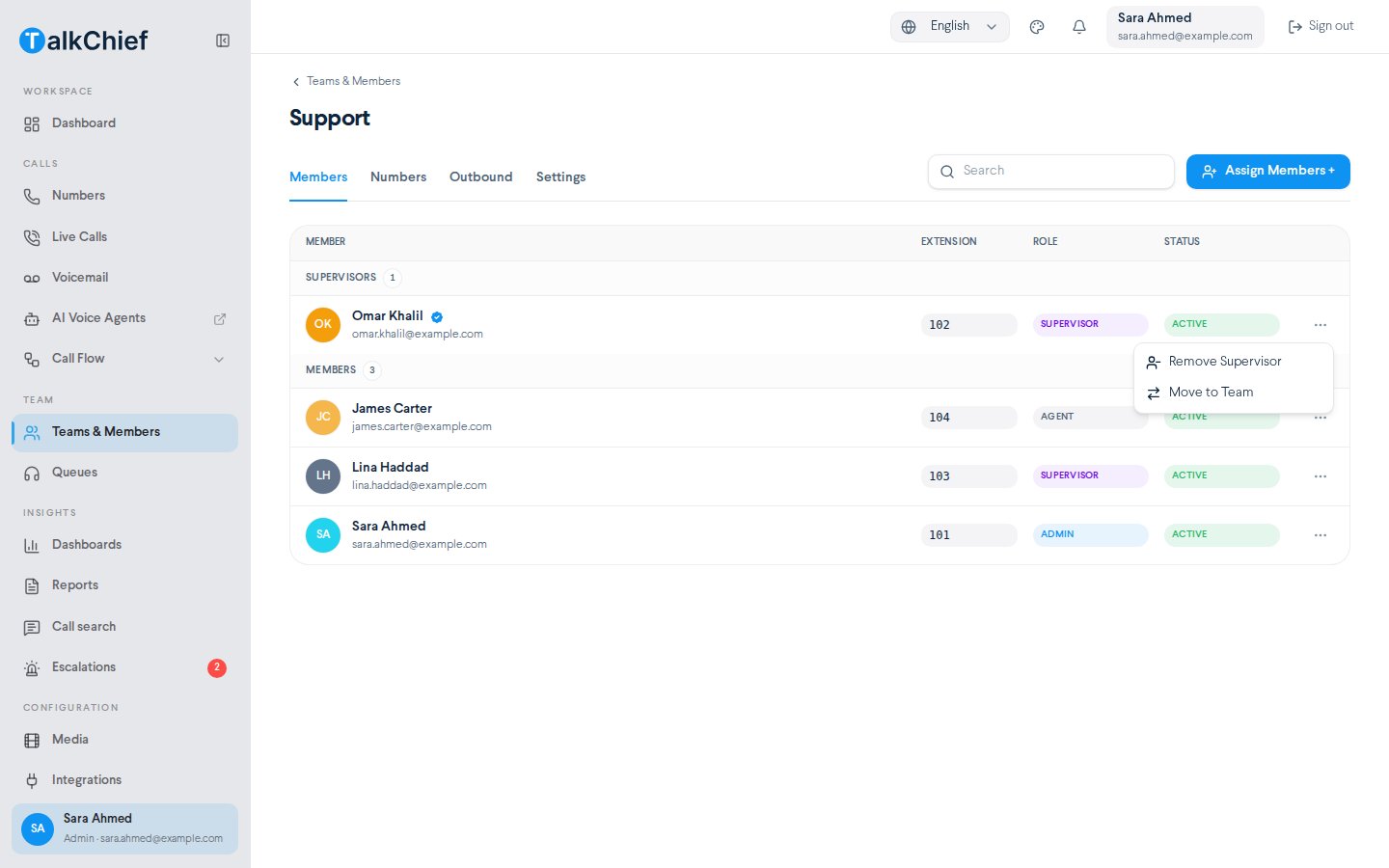The height and width of the screenshot is (868, 1389).
Task: Open notifications bell
Action: click(x=1079, y=27)
